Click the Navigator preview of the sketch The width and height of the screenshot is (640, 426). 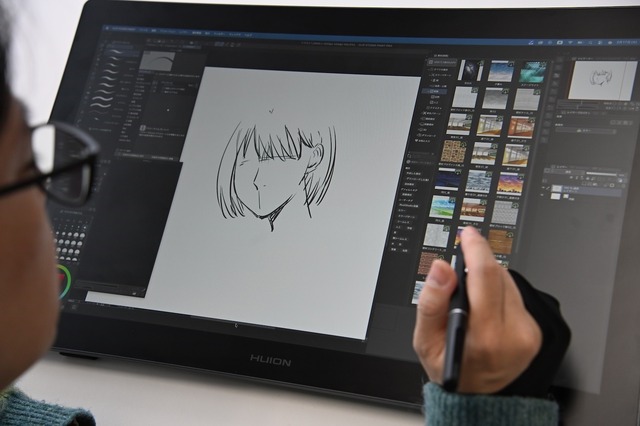(x=602, y=79)
